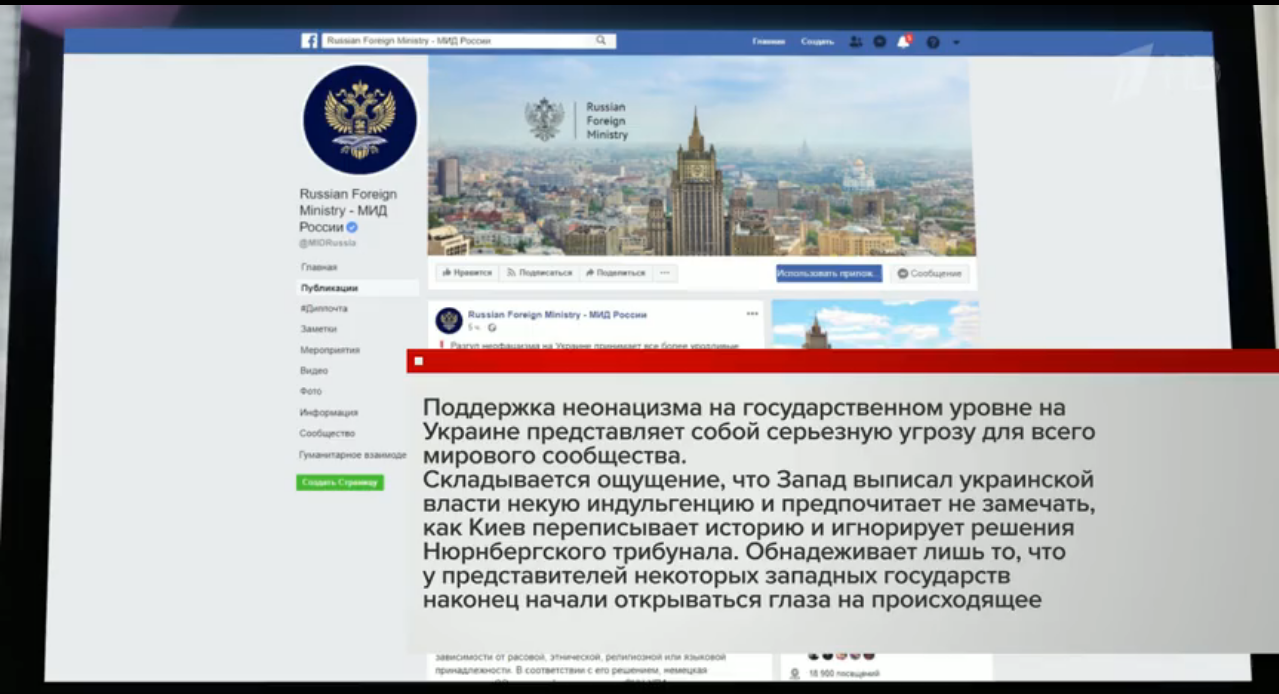The width and height of the screenshot is (1279, 694).
Task: Open the post options ellipsis menu
Action: pyautogui.click(x=752, y=313)
